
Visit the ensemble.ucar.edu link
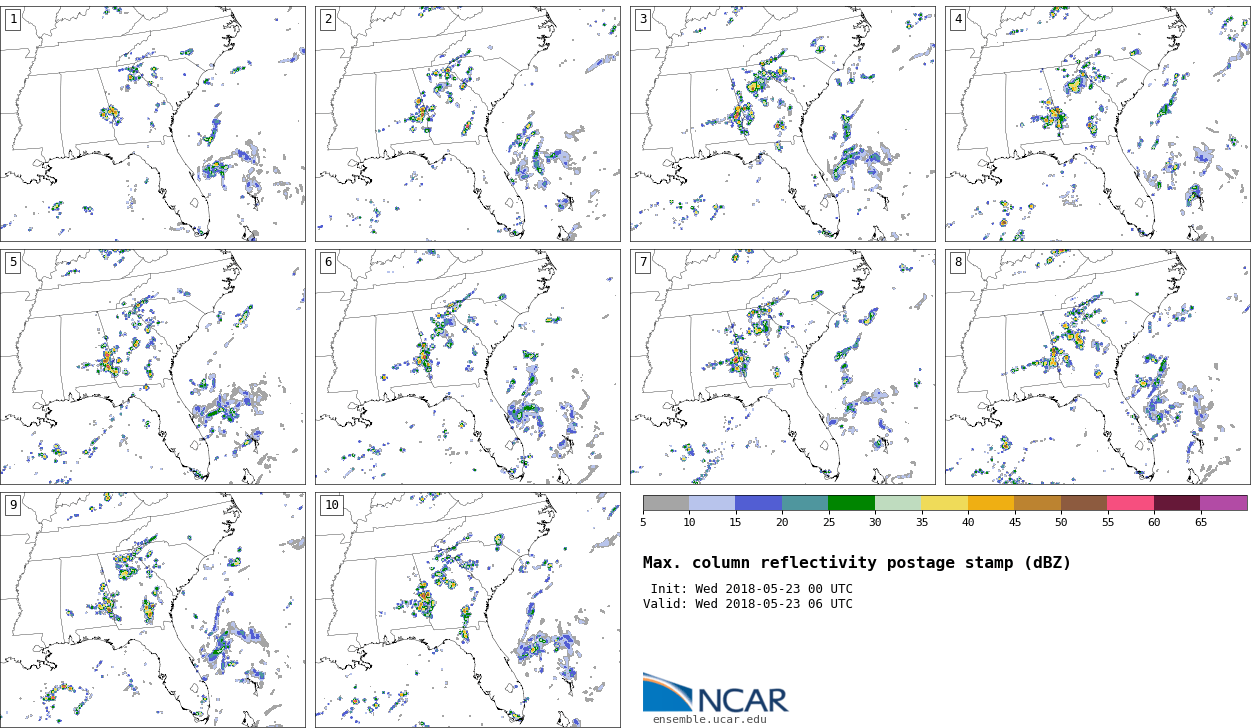709,719
